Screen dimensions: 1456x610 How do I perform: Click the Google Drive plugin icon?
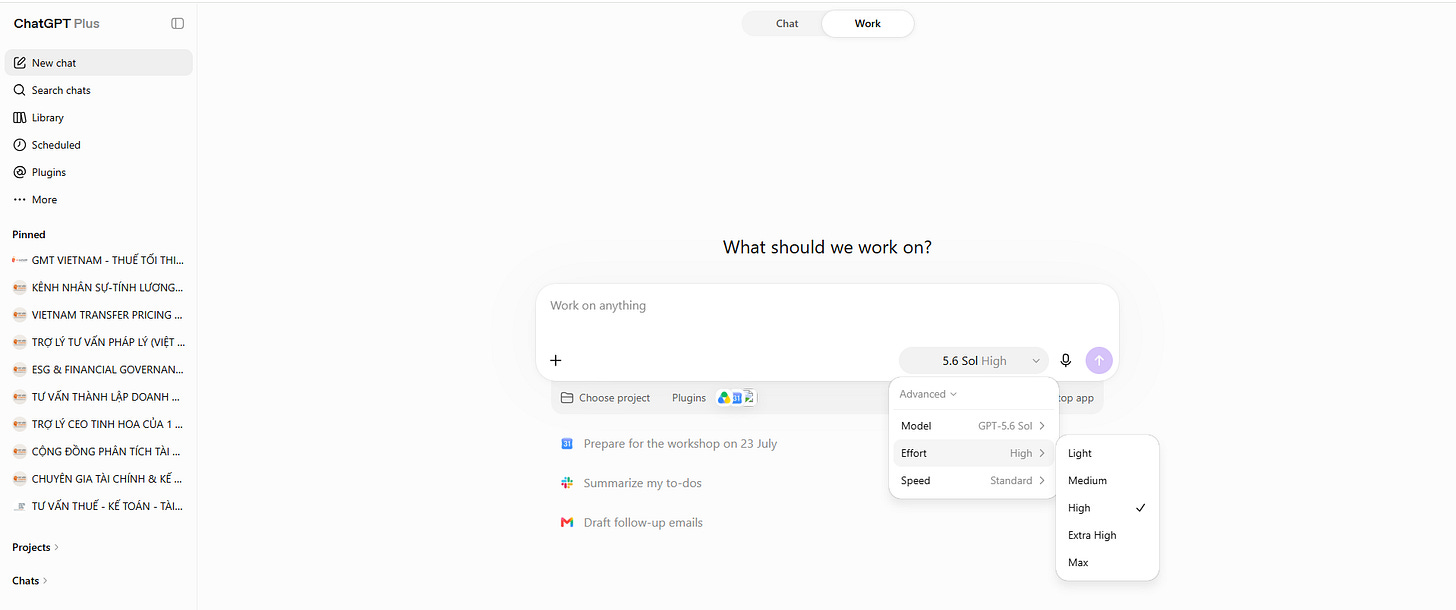pos(724,398)
